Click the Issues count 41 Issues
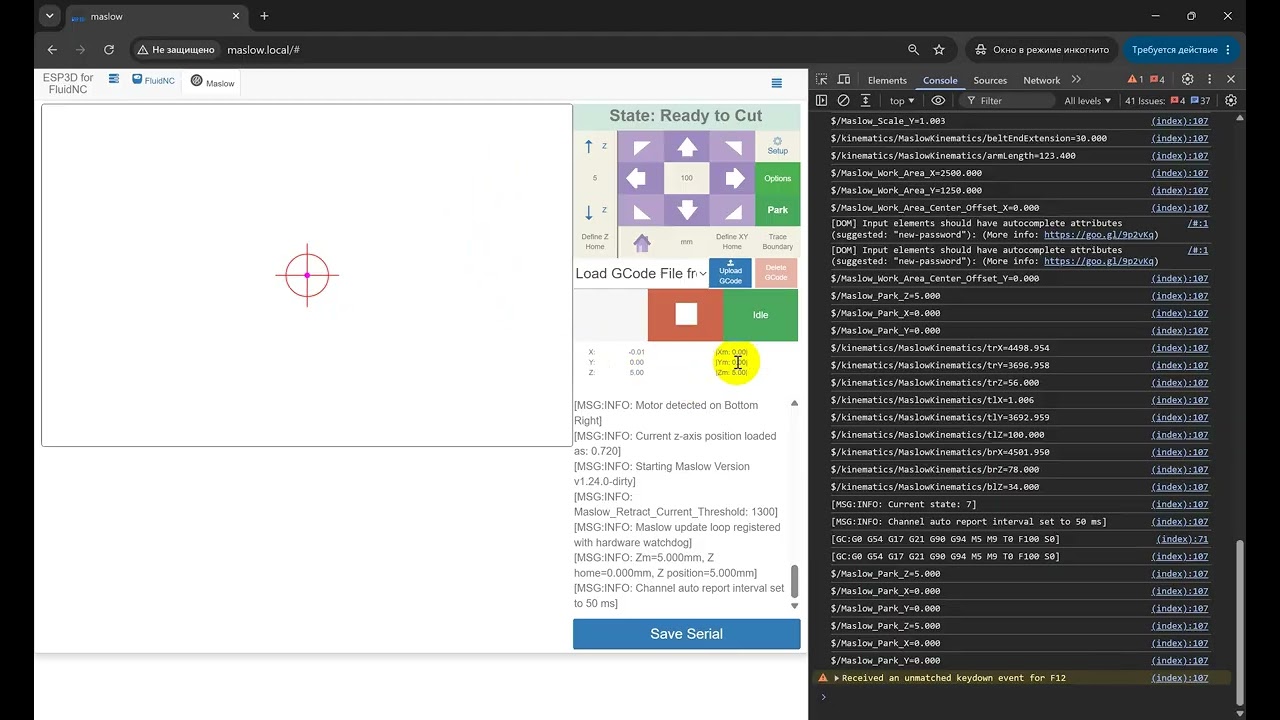 (1168, 100)
